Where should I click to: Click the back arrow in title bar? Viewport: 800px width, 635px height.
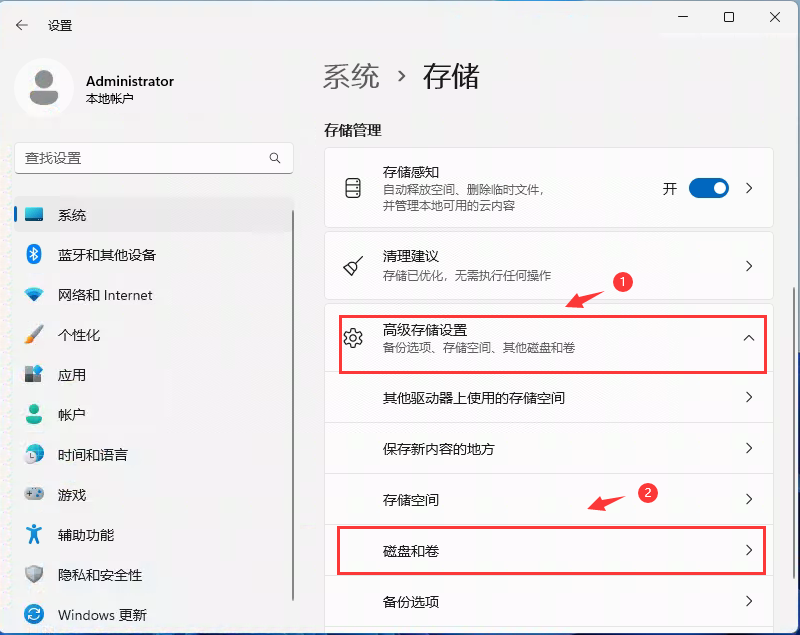(22, 25)
